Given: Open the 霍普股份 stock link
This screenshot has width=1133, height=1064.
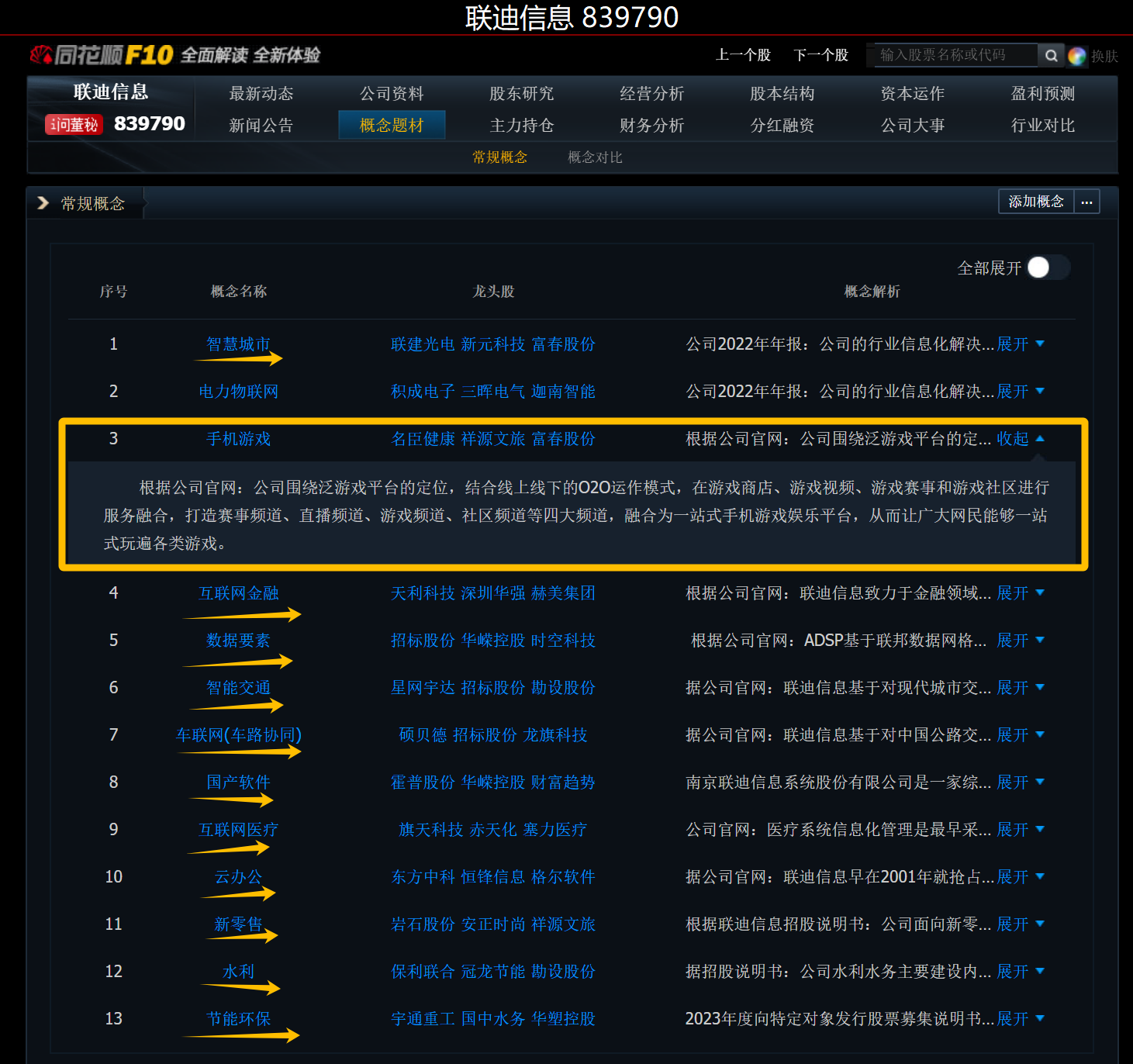Looking at the screenshot, I should (423, 782).
